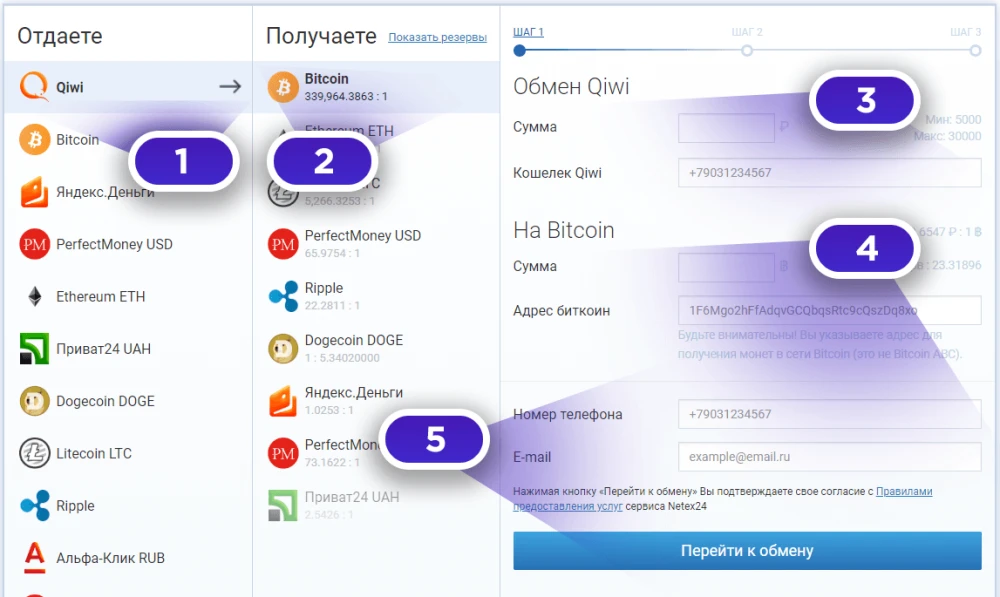The height and width of the screenshot is (597, 1000).
Task: Select Bitcoin 339,964.3863 : 1 in Получаете
Action: [x=376, y=87]
